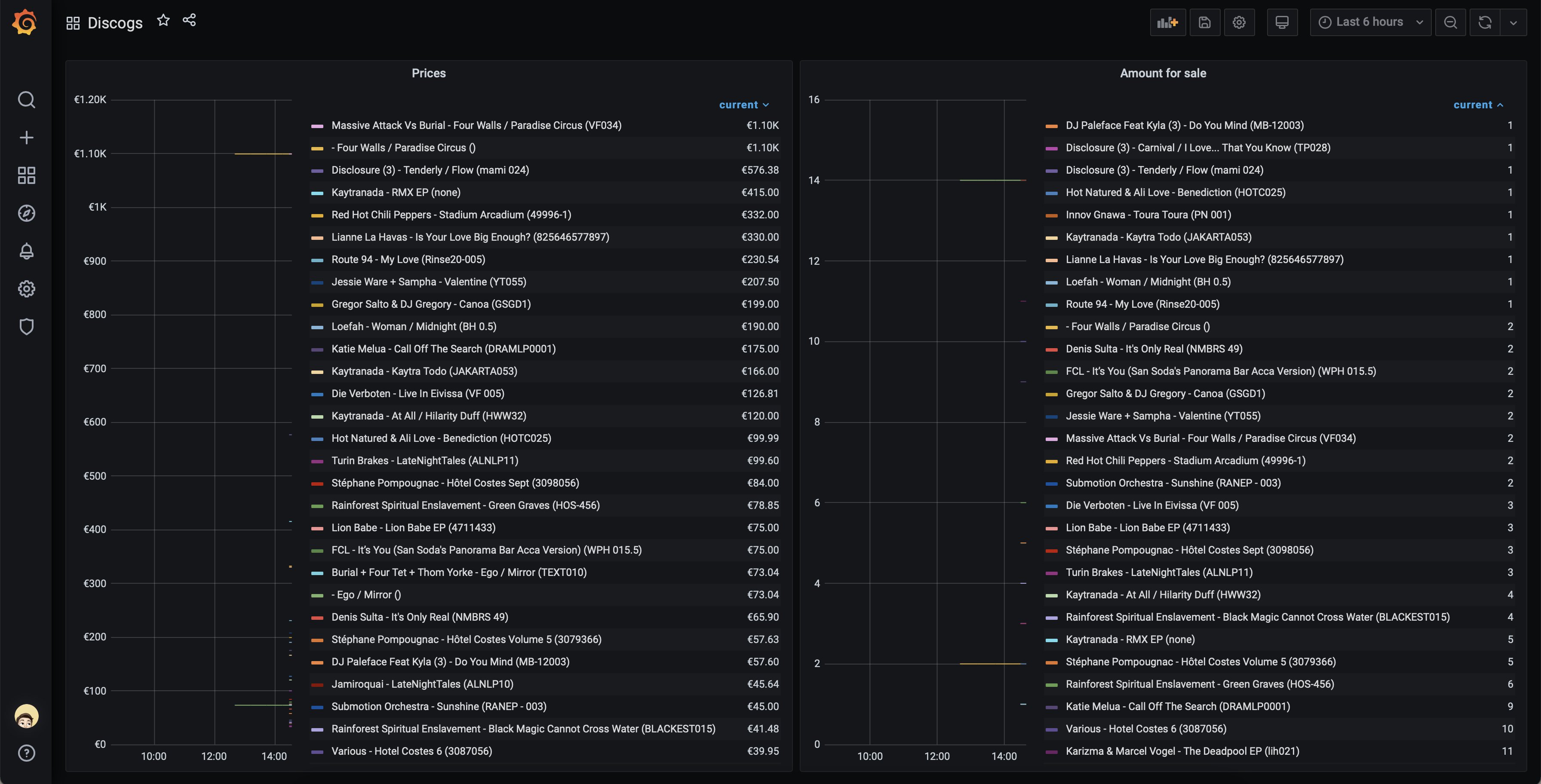Click '- Ego / Mirror ()' in Prices legend
Screen dimensions: 1541x784
tap(366, 594)
